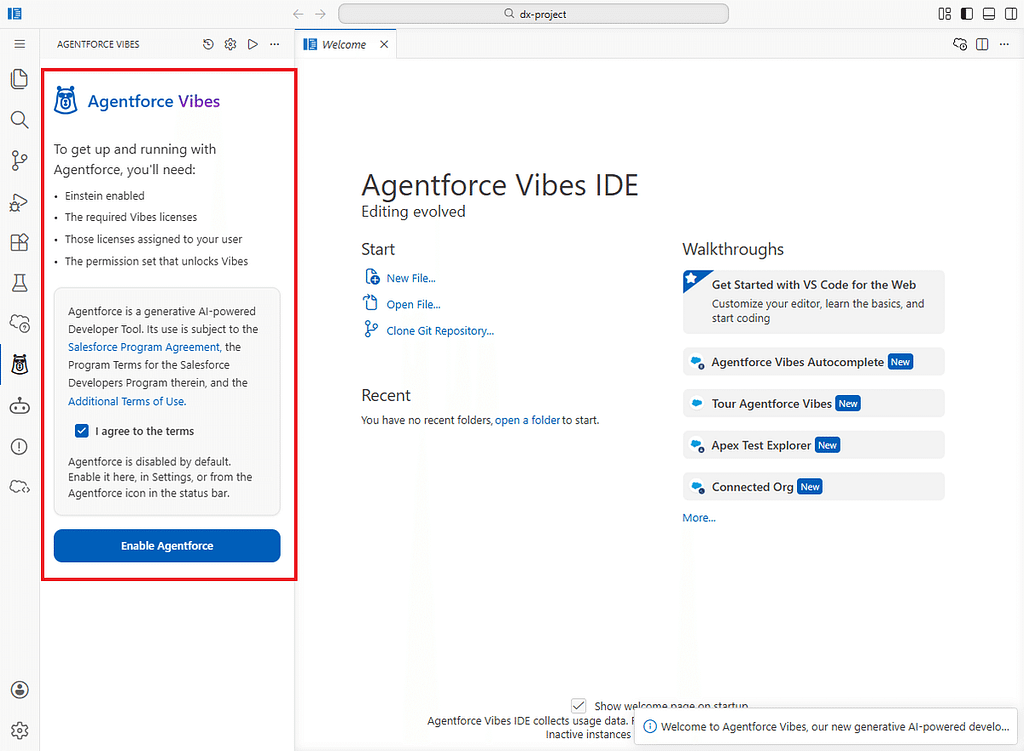Open Connected Org walkthrough
Image resolution: width=1024 pixels, height=751 pixels.
814,487
